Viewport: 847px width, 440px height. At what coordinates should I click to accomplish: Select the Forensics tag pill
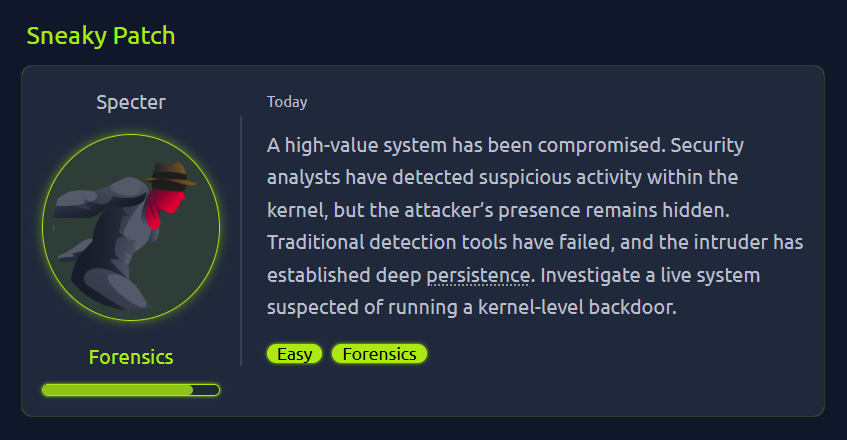(379, 354)
